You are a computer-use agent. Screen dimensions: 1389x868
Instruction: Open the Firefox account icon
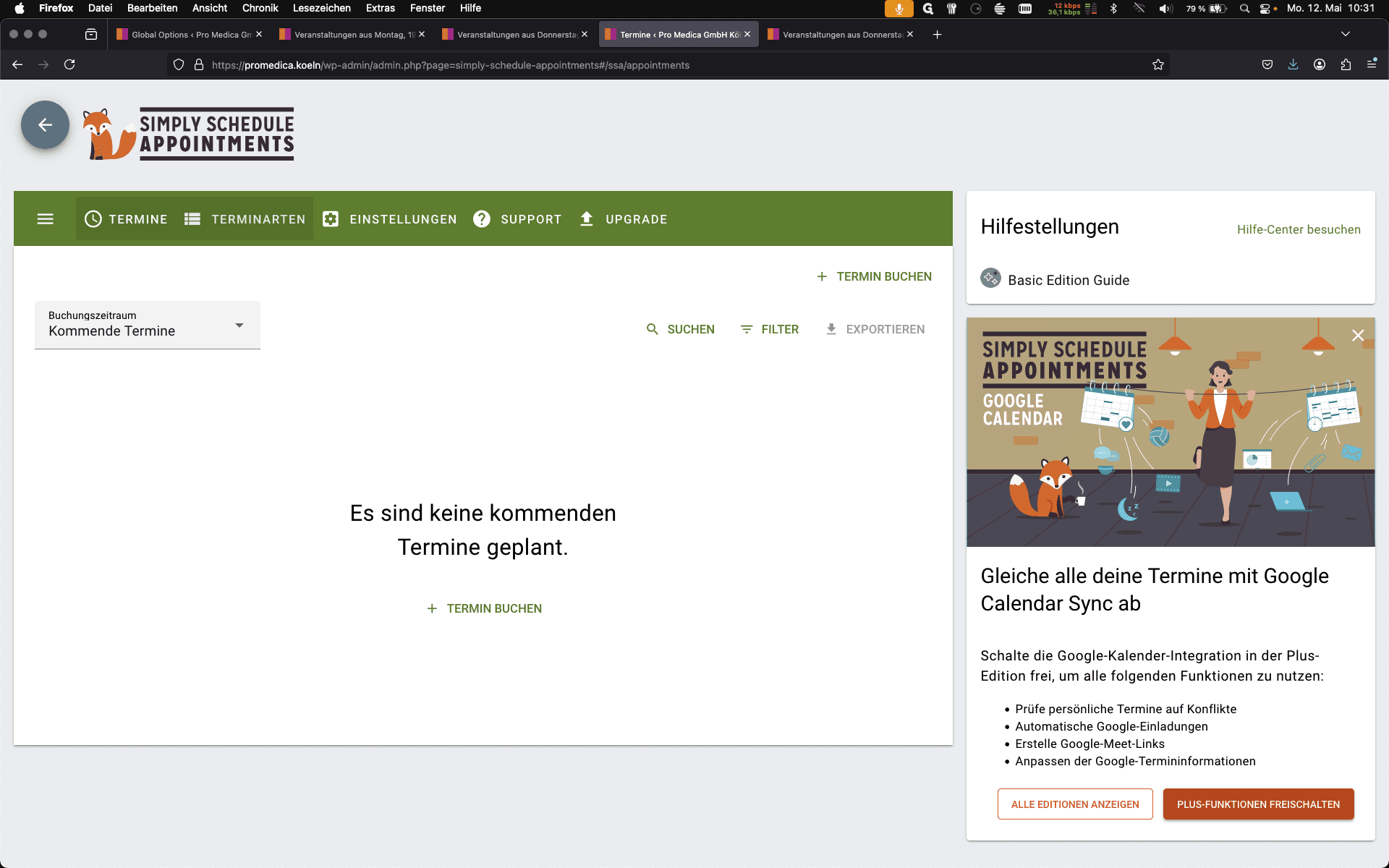point(1320,64)
